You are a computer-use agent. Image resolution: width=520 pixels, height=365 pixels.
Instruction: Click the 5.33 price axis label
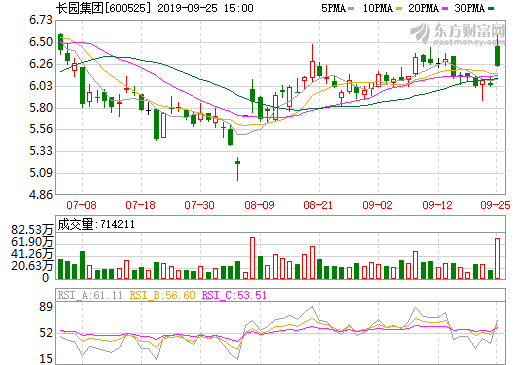click(x=41, y=151)
